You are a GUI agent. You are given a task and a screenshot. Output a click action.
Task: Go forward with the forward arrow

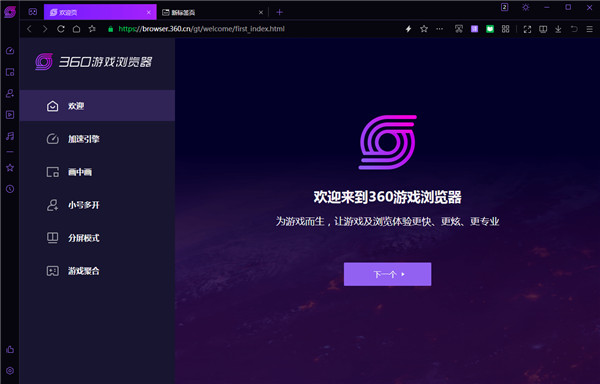tap(45, 29)
